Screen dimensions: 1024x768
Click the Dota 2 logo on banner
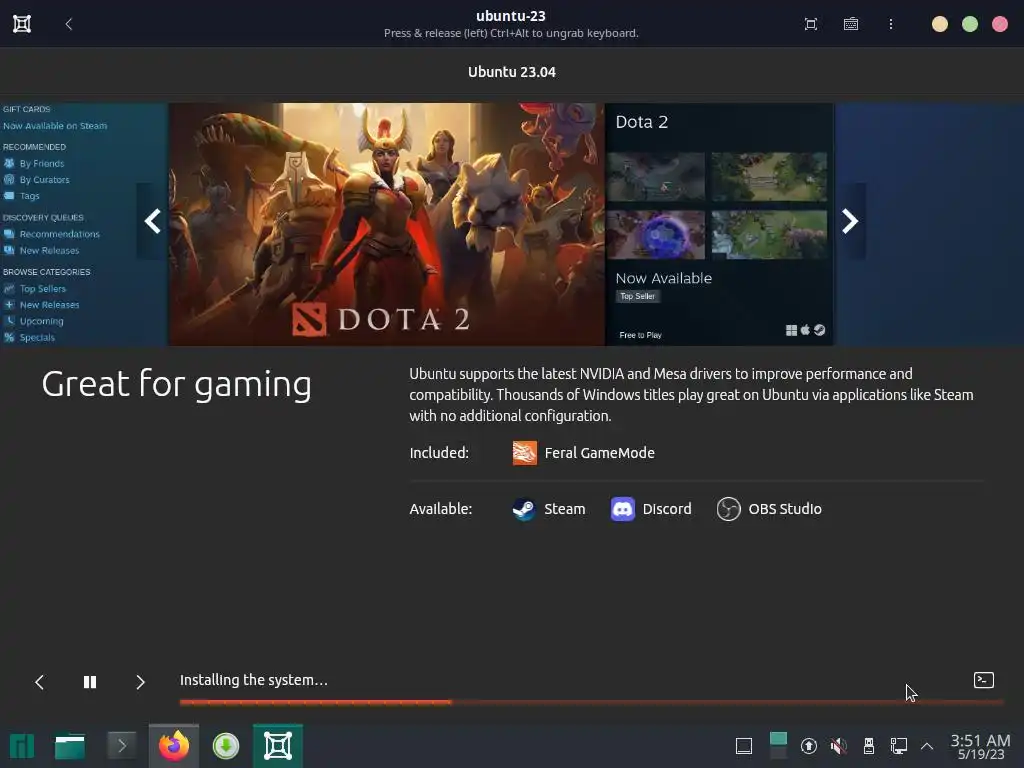pos(381,319)
